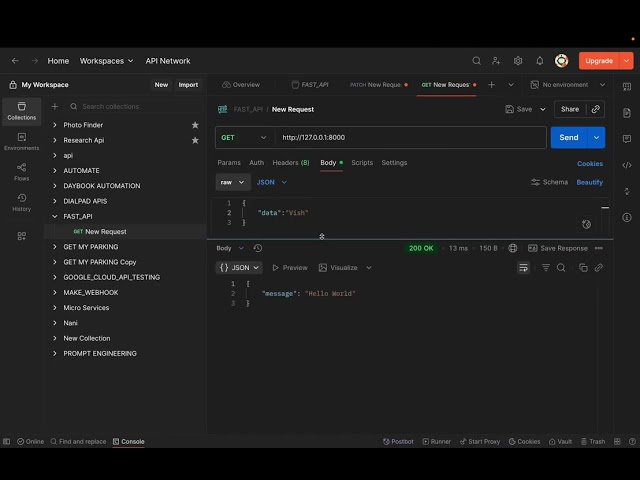Copy request link with the link icon
This screenshot has height=480, width=640.
point(596,109)
